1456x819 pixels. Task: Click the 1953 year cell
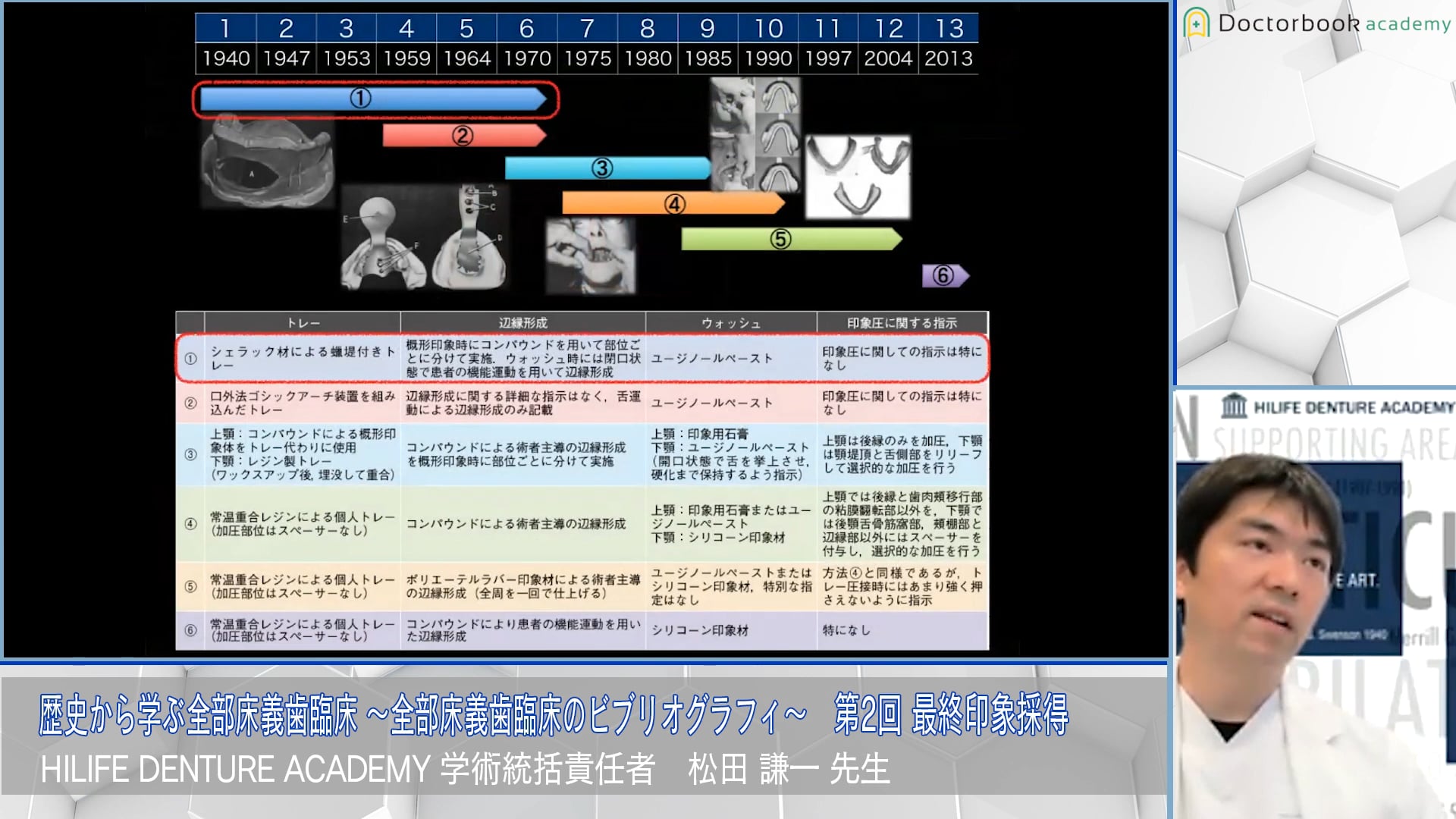click(346, 58)
